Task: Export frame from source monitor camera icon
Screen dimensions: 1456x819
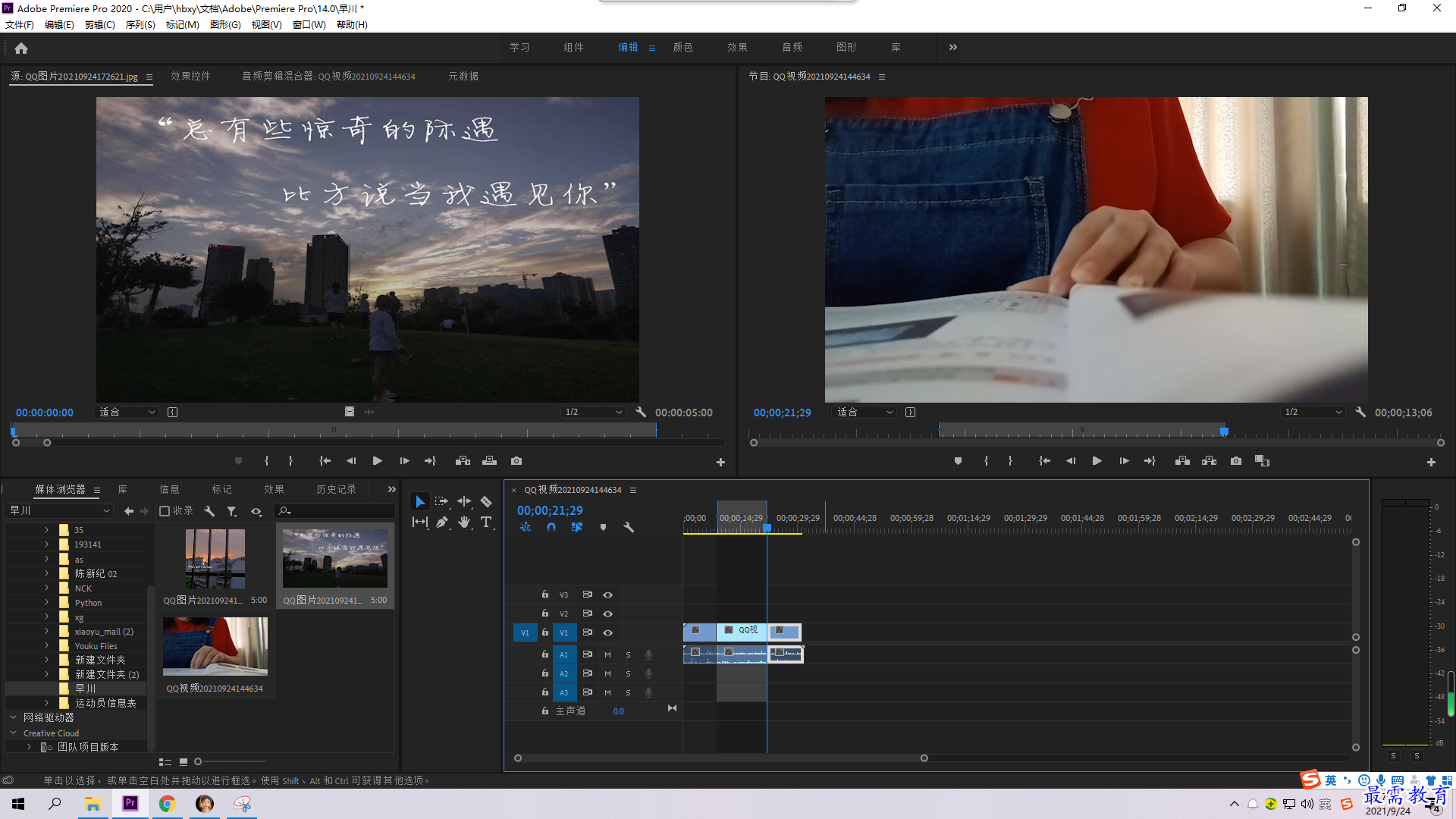Action: tap(516, 461)
